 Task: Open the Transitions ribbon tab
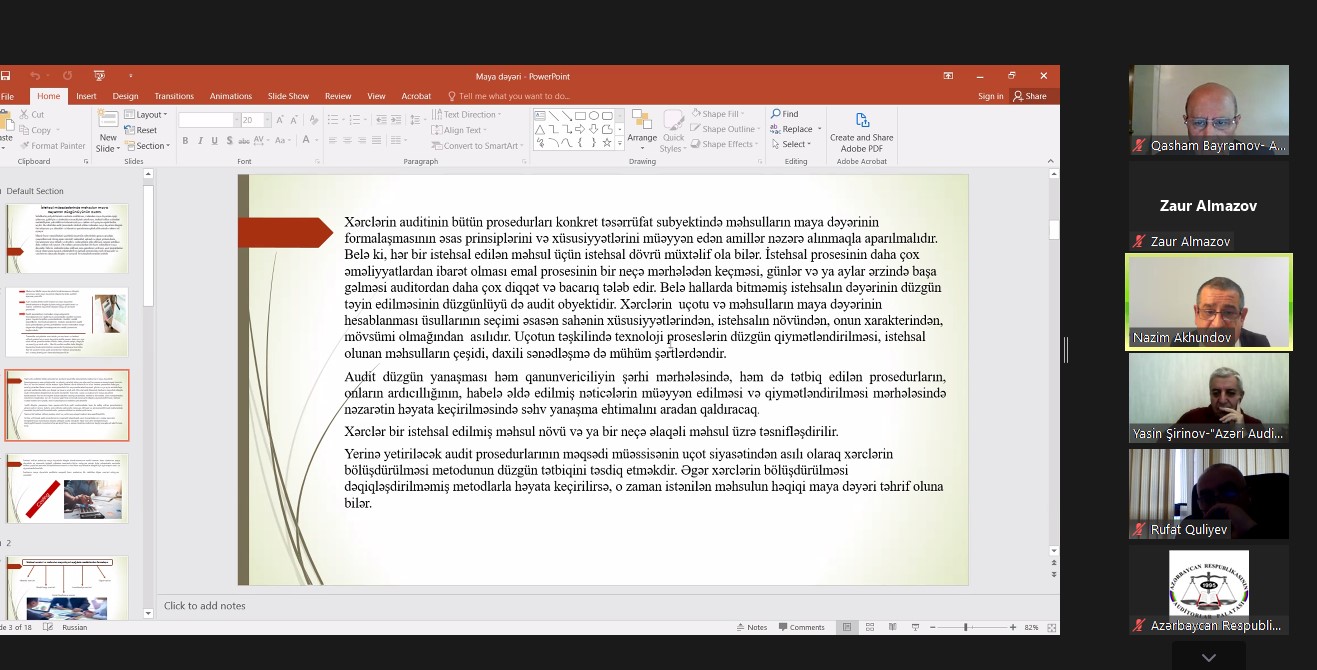tap(174, 96)
